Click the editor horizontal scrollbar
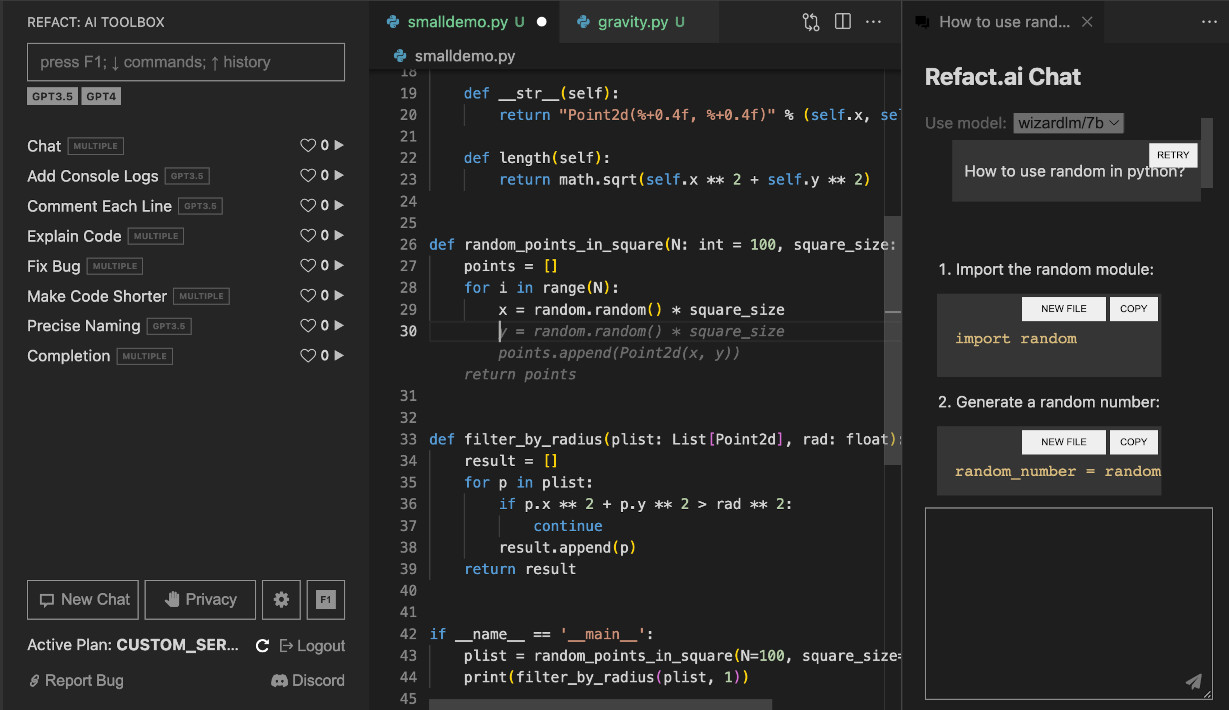Viewport: 1229px width, 710px height. point(600,704)
